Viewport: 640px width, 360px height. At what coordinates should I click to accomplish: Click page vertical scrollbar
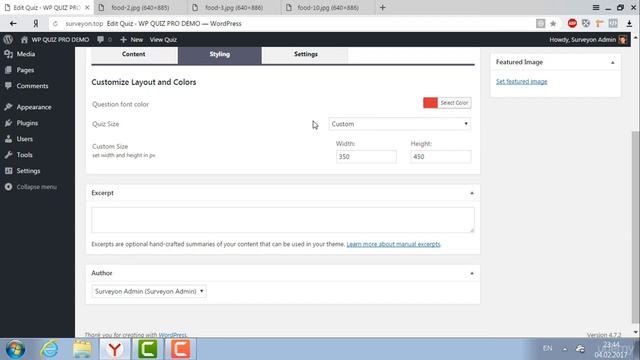click(x=635, y=227)
